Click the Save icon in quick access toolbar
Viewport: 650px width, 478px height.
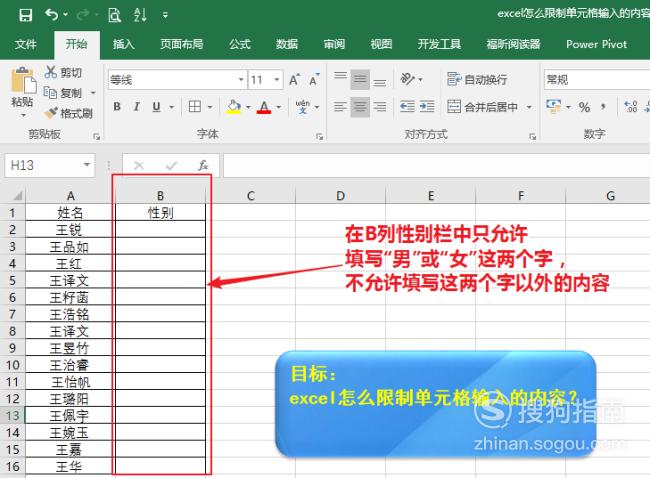click(26, 15)
